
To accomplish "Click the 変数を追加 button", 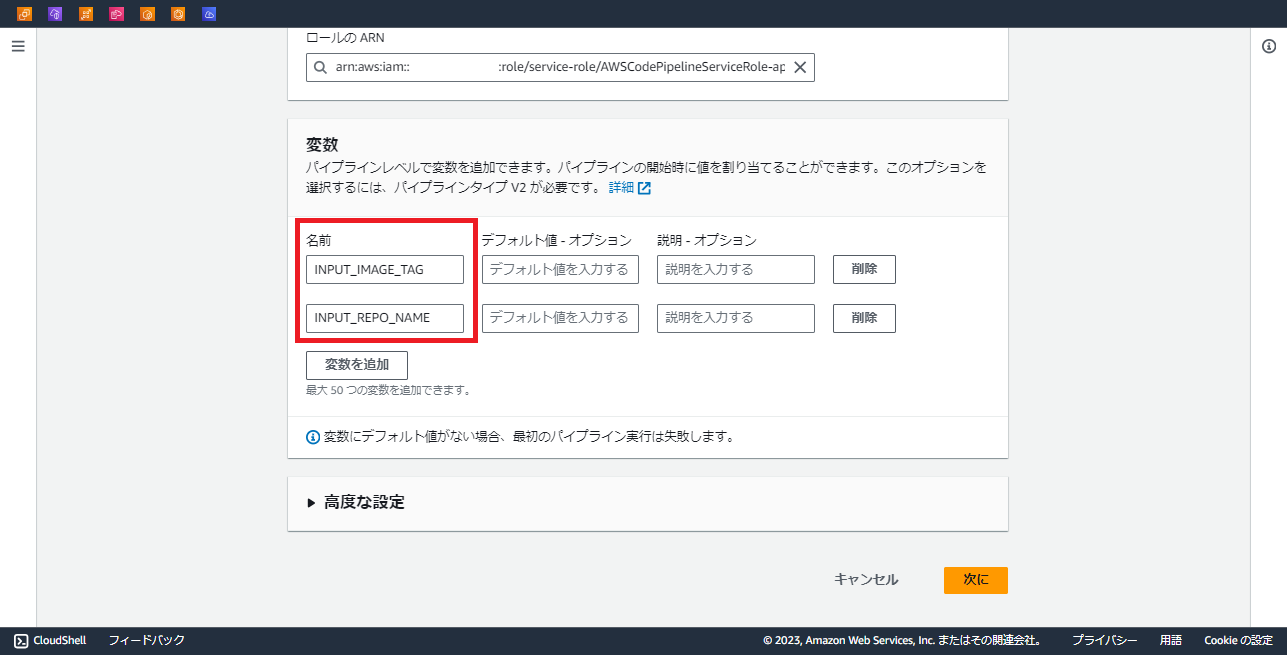I will (357, 365).
